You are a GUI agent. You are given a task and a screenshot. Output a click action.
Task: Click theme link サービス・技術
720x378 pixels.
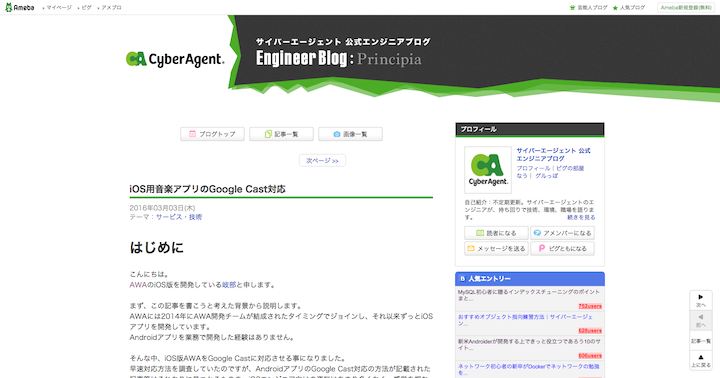point(179,217)
